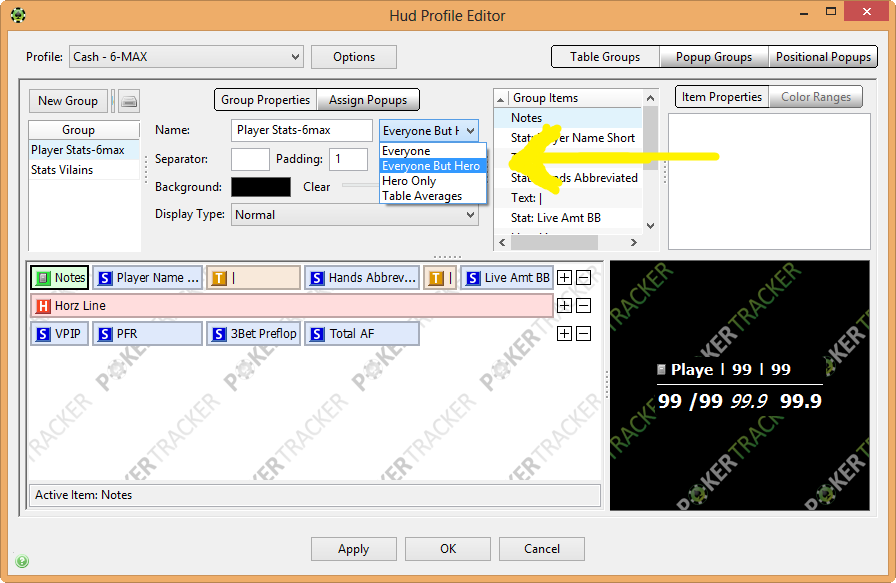Click sort arrow in Group Items header
The height and width of the screenshot is (583, 896).
[x=501, y=99]
